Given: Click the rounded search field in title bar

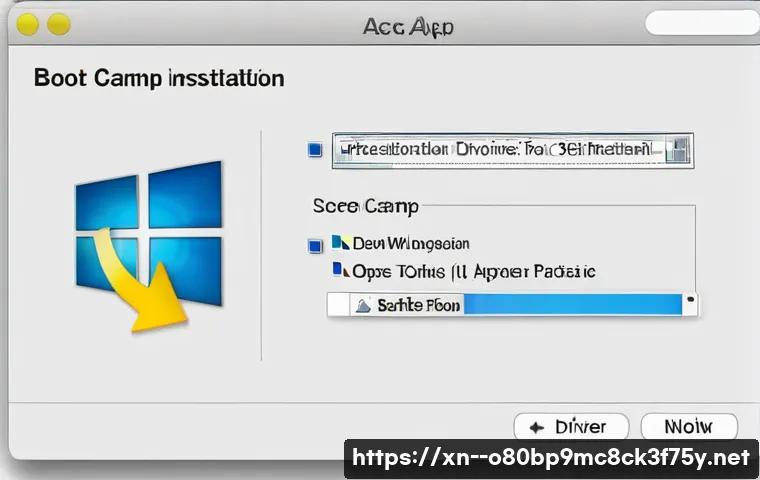Looking at the screenshot, I should (x=700, y=23).
